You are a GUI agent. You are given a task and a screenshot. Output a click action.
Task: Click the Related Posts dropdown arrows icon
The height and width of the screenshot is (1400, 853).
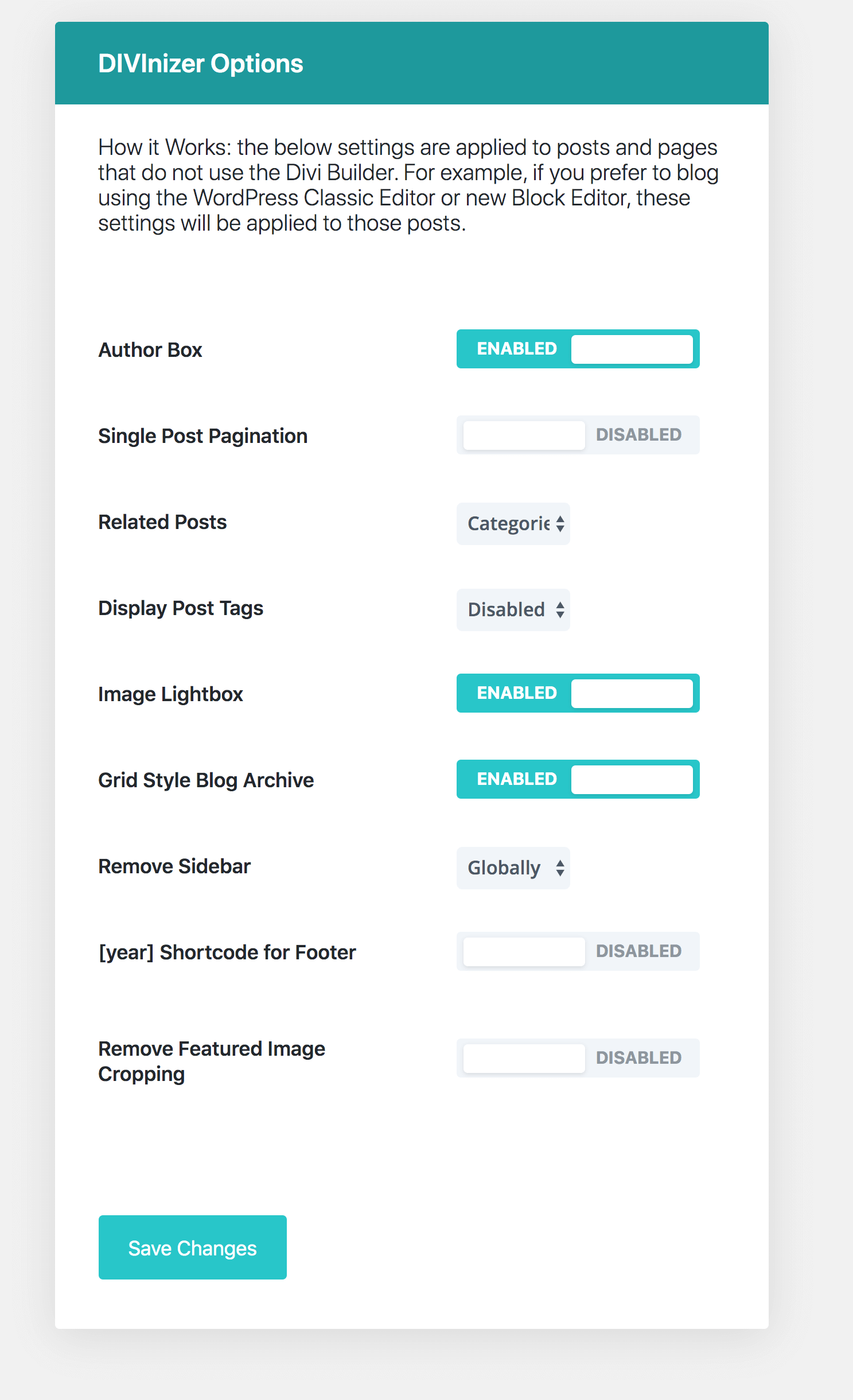click(560, 524)
